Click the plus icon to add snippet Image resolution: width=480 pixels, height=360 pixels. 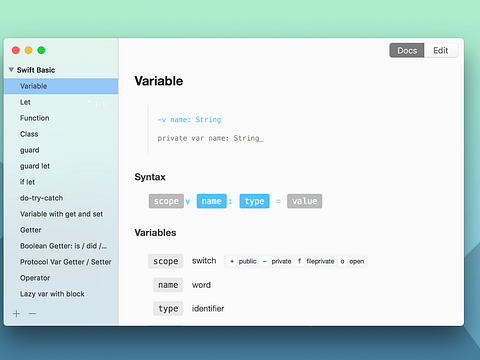16,313
